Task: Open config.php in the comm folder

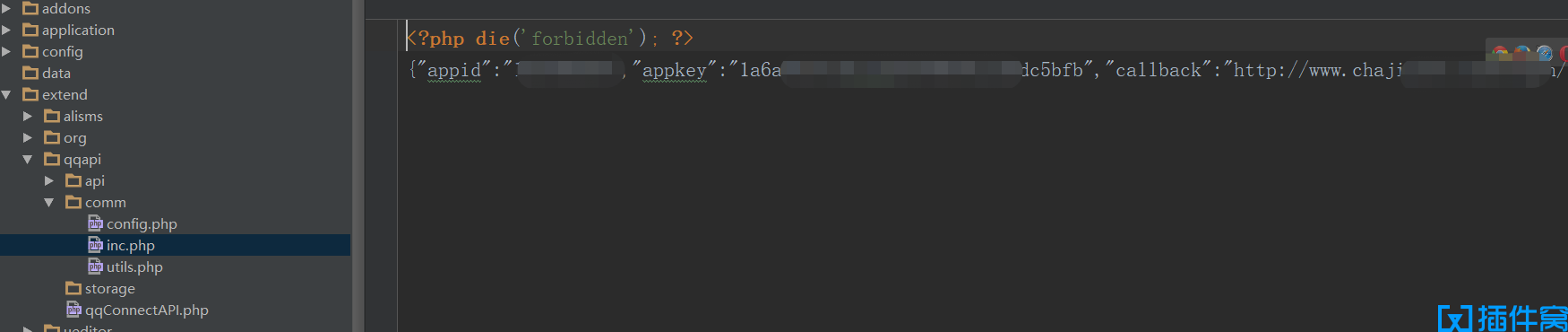Action: tap(142, 224)
